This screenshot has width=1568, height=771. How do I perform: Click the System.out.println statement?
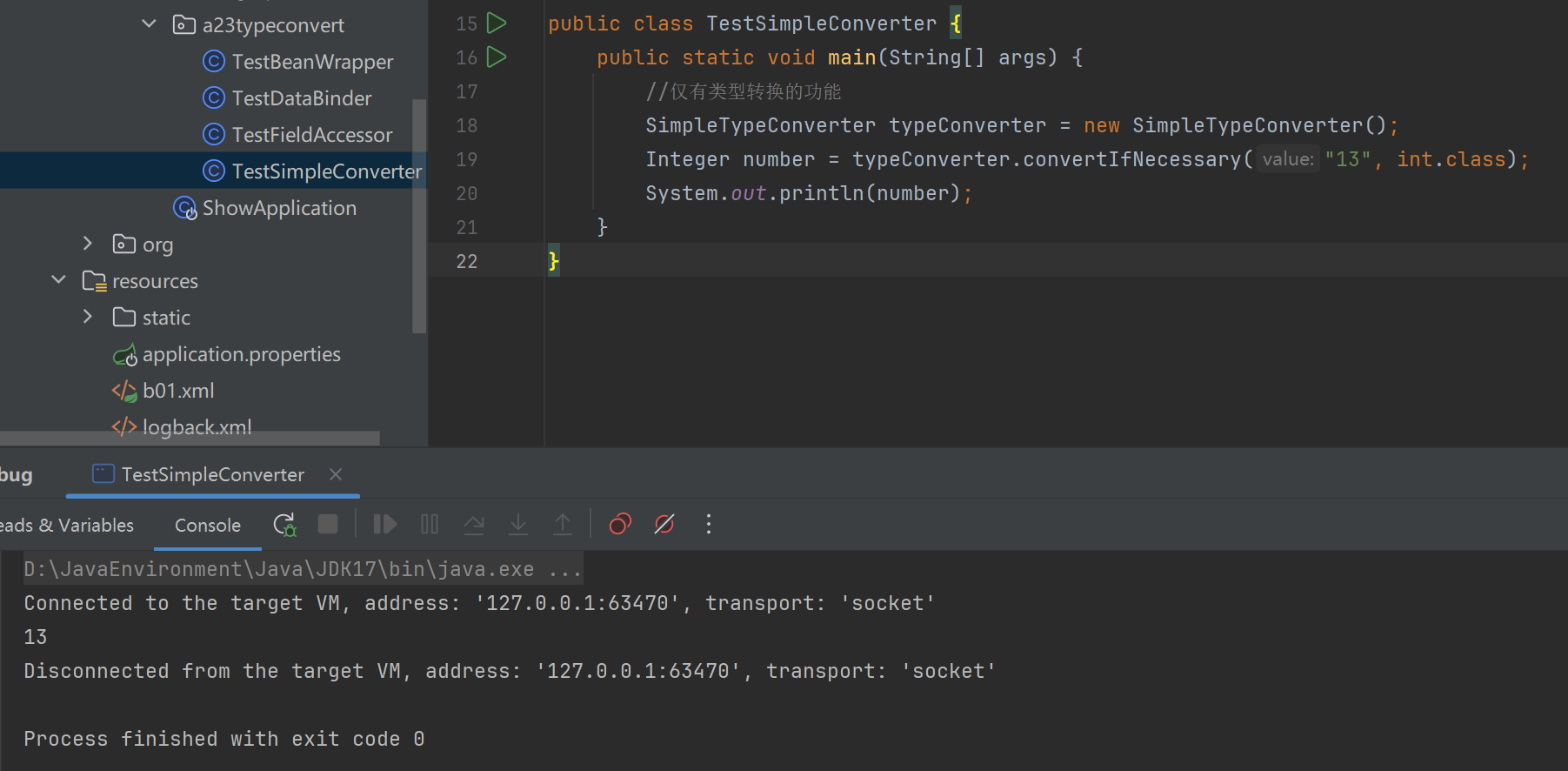(x=809, y=193)
